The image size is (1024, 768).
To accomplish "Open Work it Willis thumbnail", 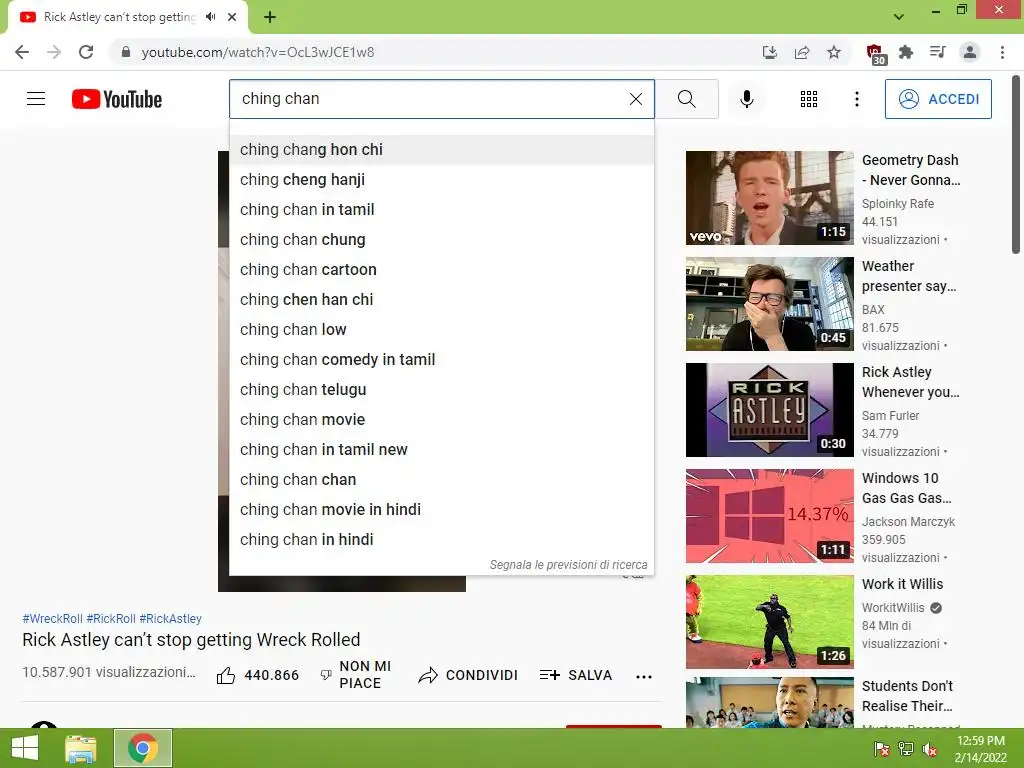I will [x=769, y=622].
